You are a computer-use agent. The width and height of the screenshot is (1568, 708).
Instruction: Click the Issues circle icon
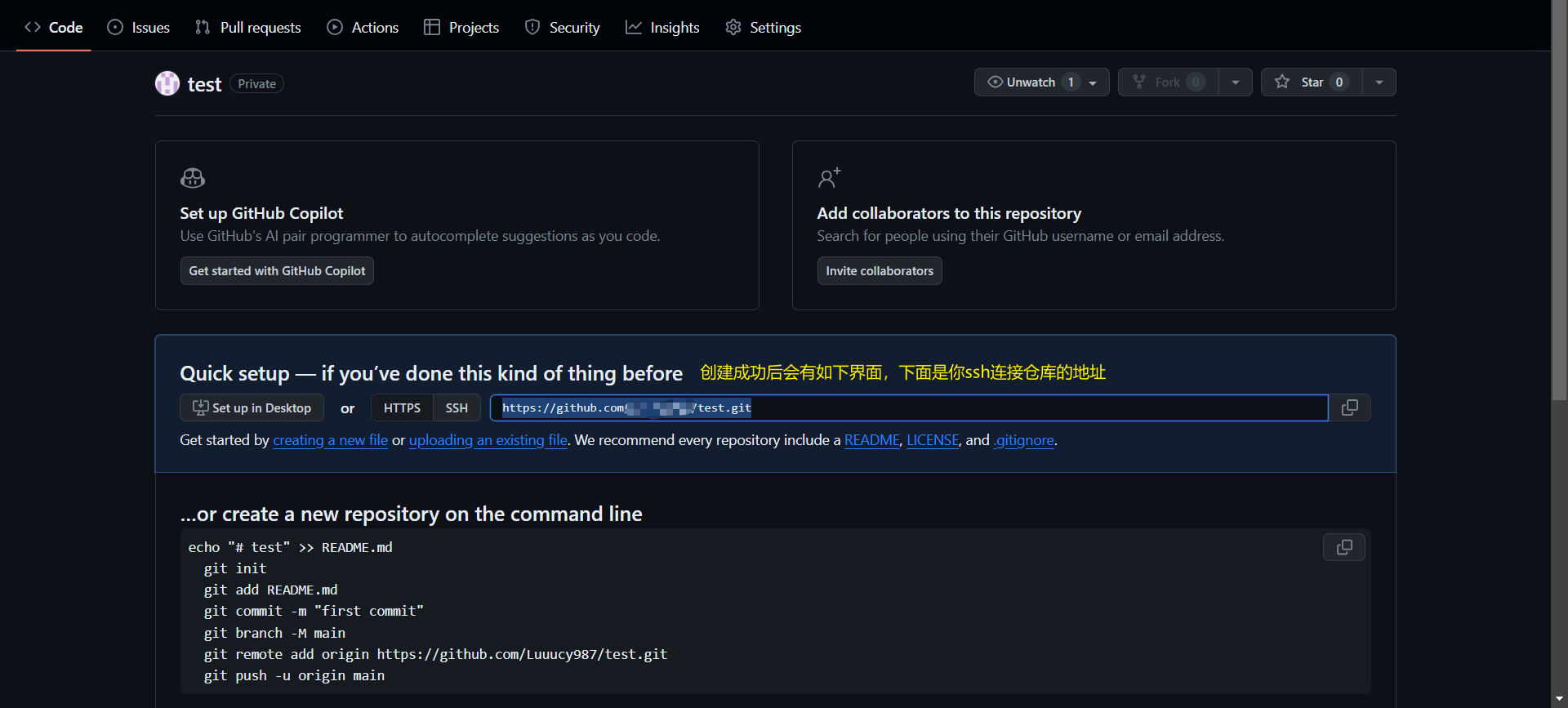(115, 27)
